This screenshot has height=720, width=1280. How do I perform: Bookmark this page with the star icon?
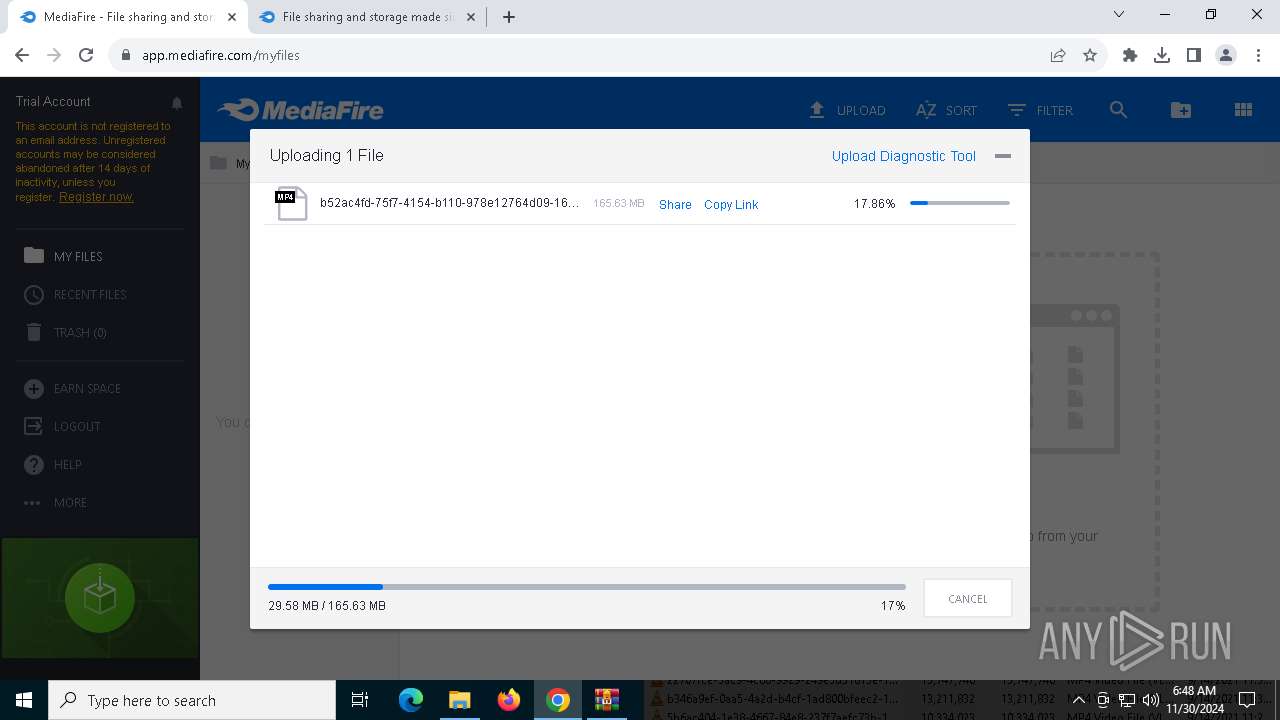point(1090,55)
